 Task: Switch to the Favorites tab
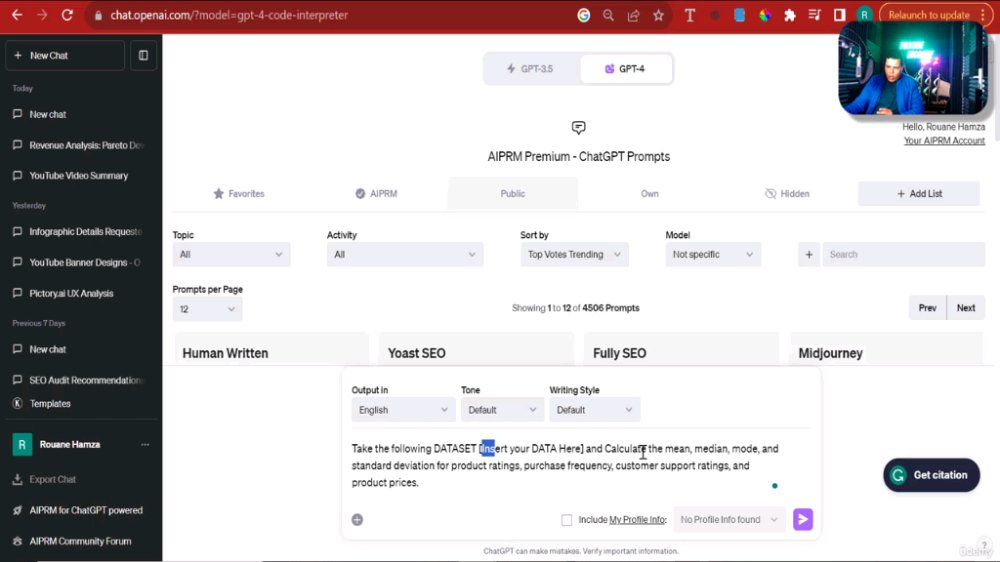tap(239, 194)
